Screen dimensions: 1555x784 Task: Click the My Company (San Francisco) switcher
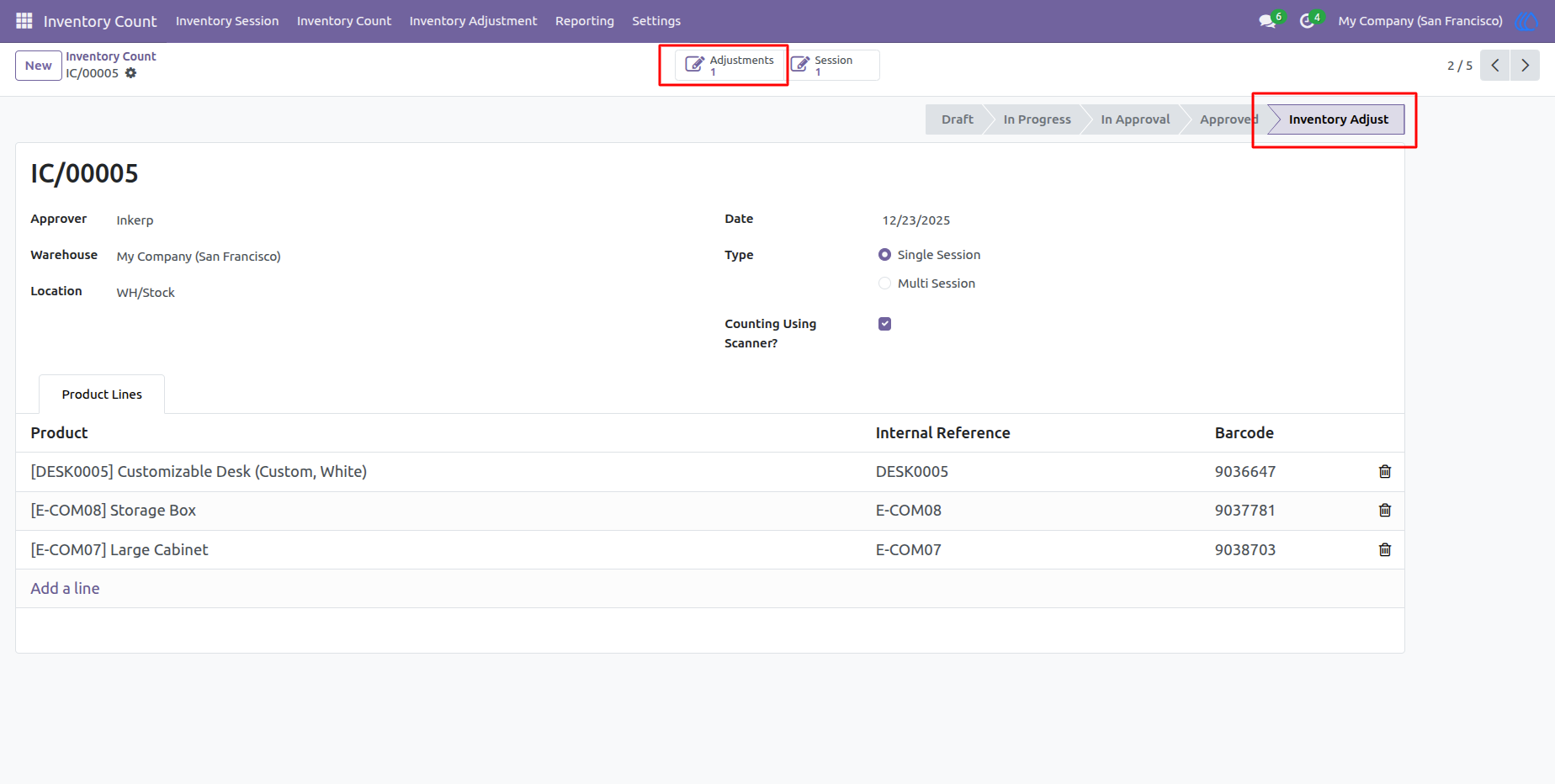point(1420,21)
